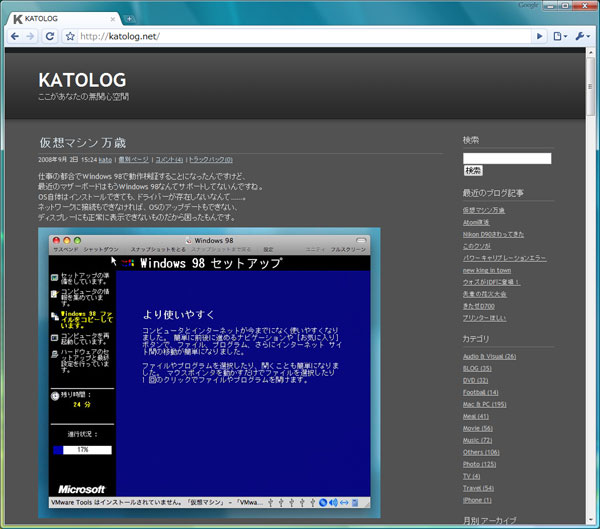Click the 最近のブログ記事 sidebar heading

[493, 193]
